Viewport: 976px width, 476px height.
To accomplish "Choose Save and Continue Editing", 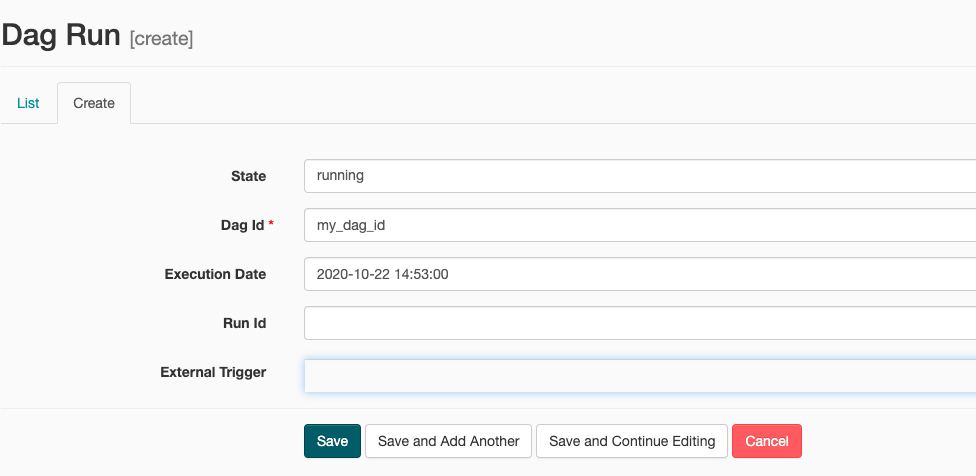I will click(x=632, y=441).
